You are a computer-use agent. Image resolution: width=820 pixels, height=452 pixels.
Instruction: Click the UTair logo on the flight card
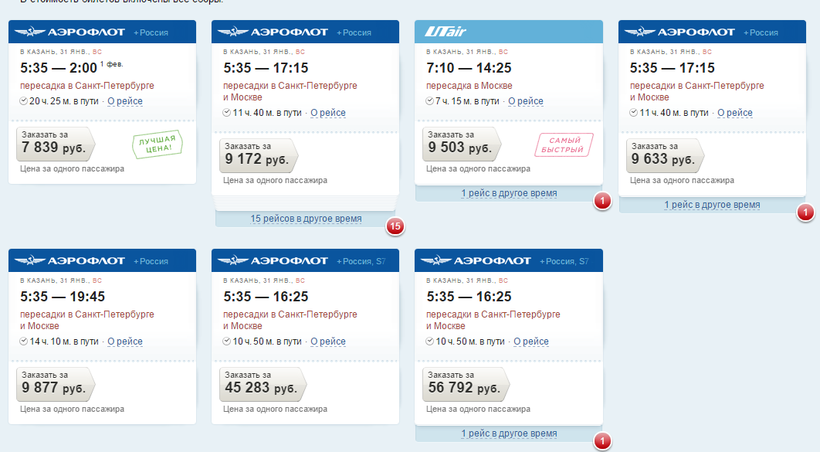coord(445,31)
